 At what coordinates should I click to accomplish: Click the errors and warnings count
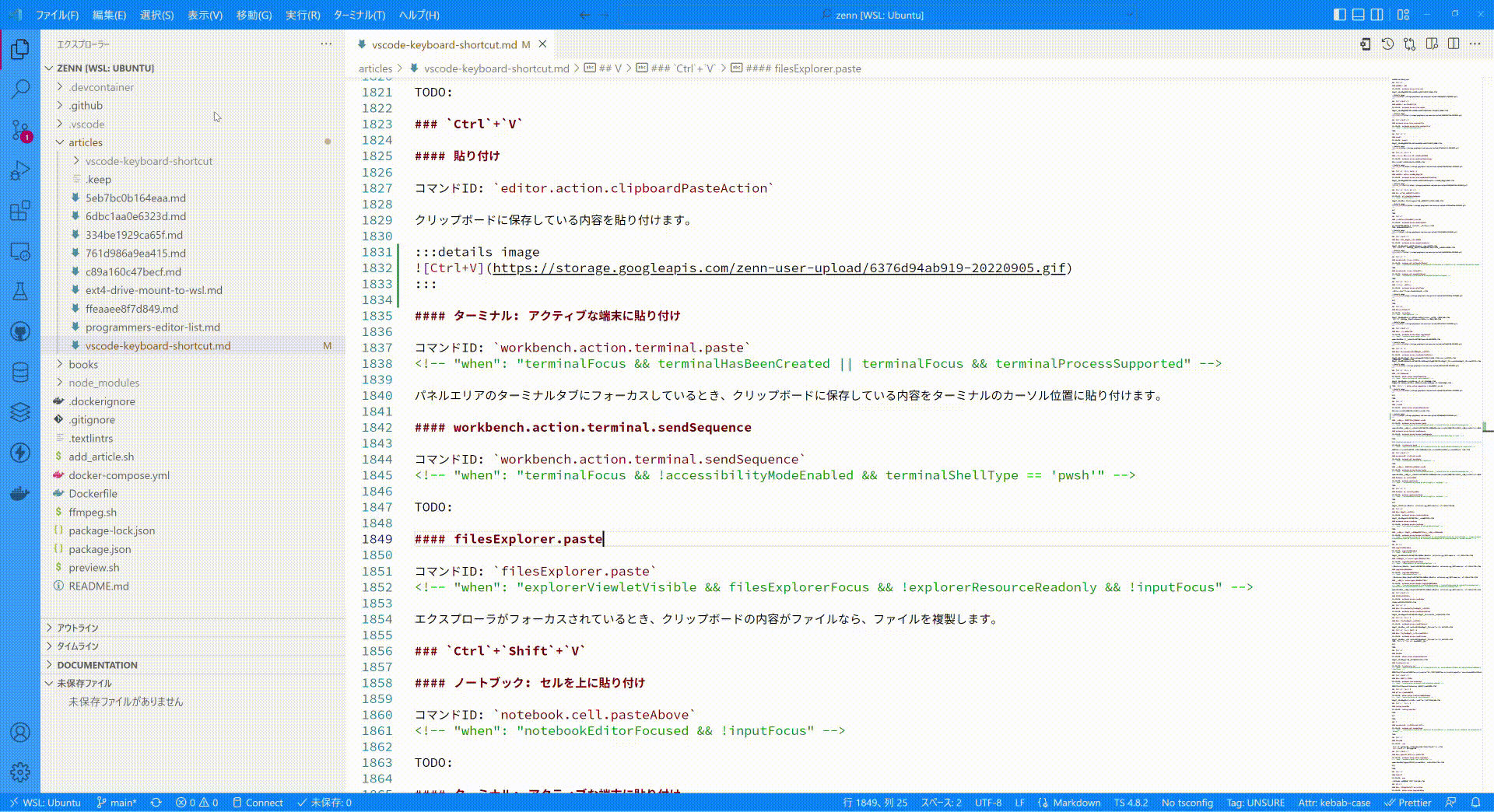(x=197, y=803)
